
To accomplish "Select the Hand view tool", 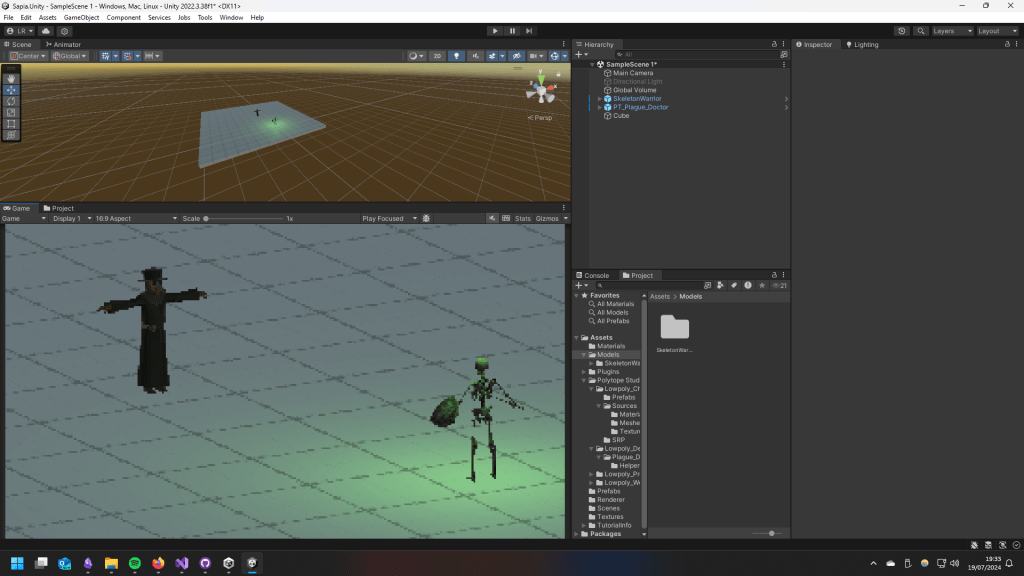I will tap(11, 78).
